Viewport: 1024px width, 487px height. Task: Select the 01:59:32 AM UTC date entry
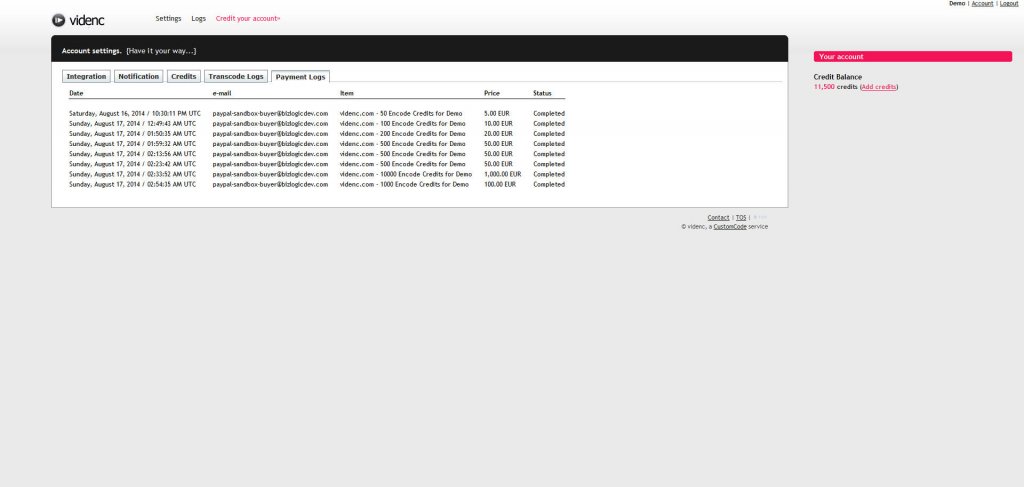point(133,144)
